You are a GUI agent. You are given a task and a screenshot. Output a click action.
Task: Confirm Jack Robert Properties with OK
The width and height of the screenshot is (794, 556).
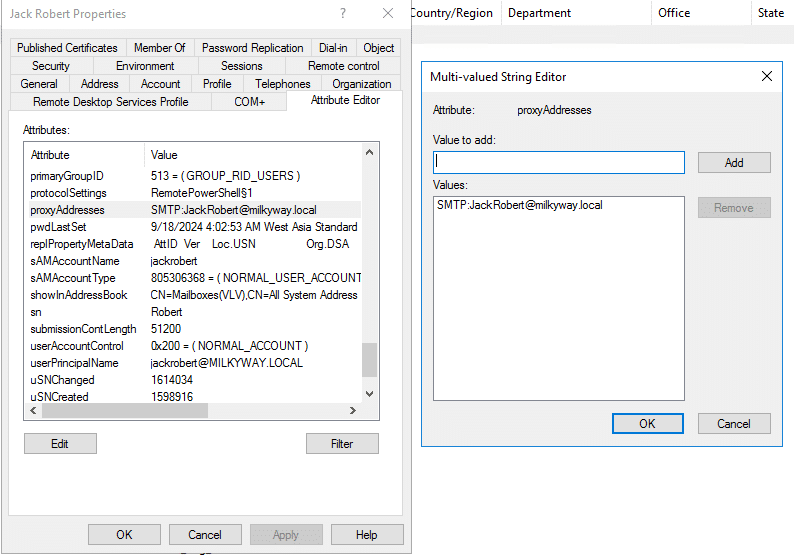[x=124, y=535]
